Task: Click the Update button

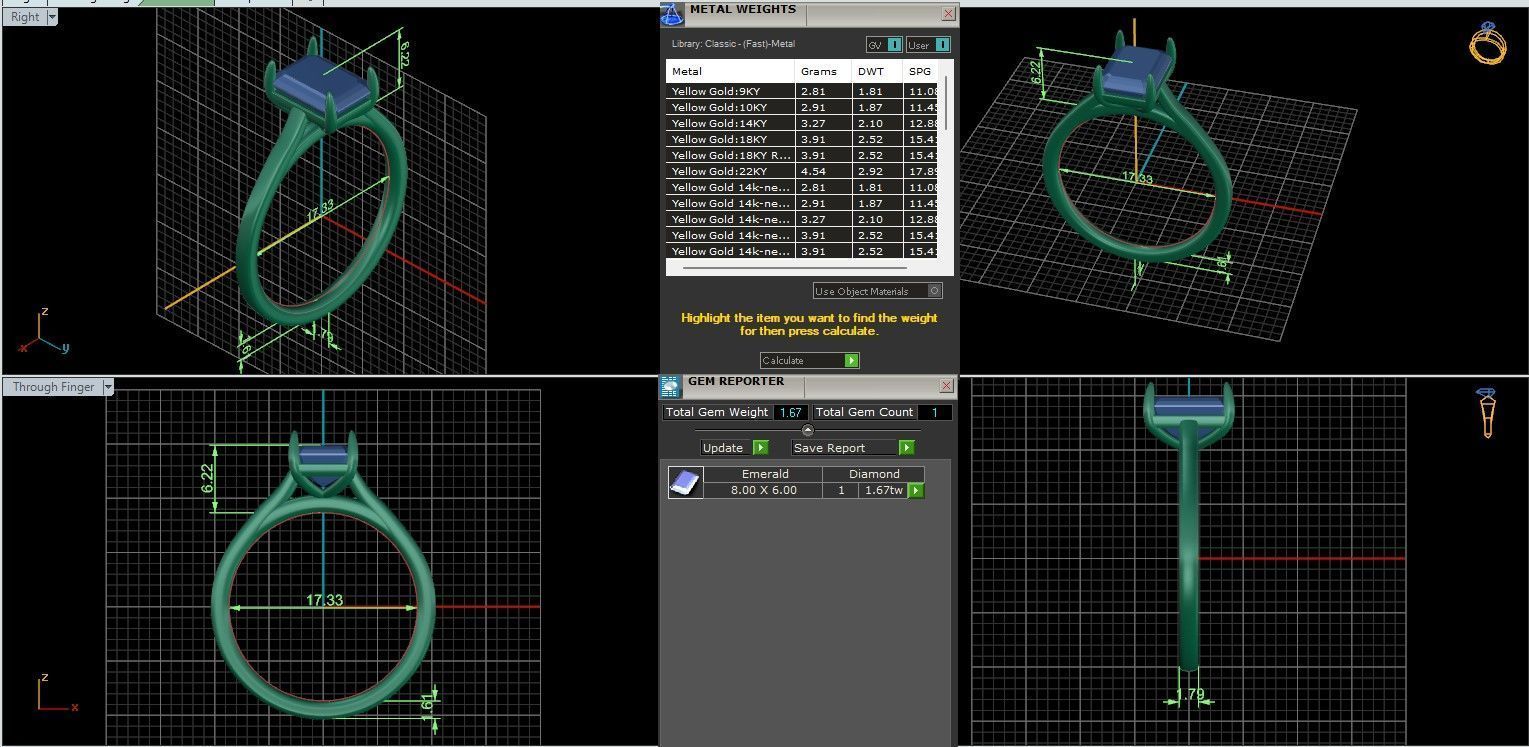Action: (734, 448)
